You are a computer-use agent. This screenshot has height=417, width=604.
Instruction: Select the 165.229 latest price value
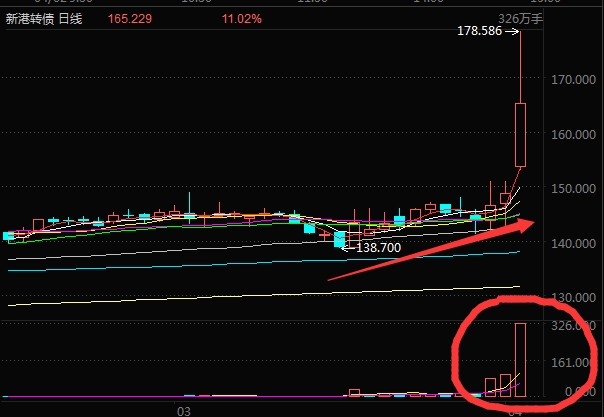click(x=130, y=19)
